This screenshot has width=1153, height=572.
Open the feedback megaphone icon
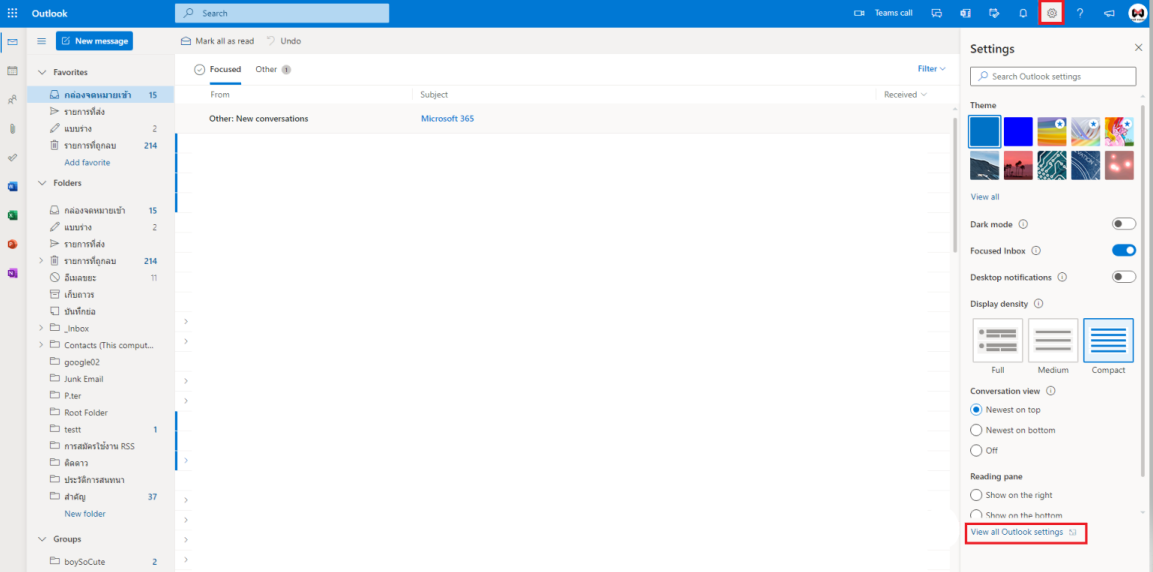tap(1109, 13)
